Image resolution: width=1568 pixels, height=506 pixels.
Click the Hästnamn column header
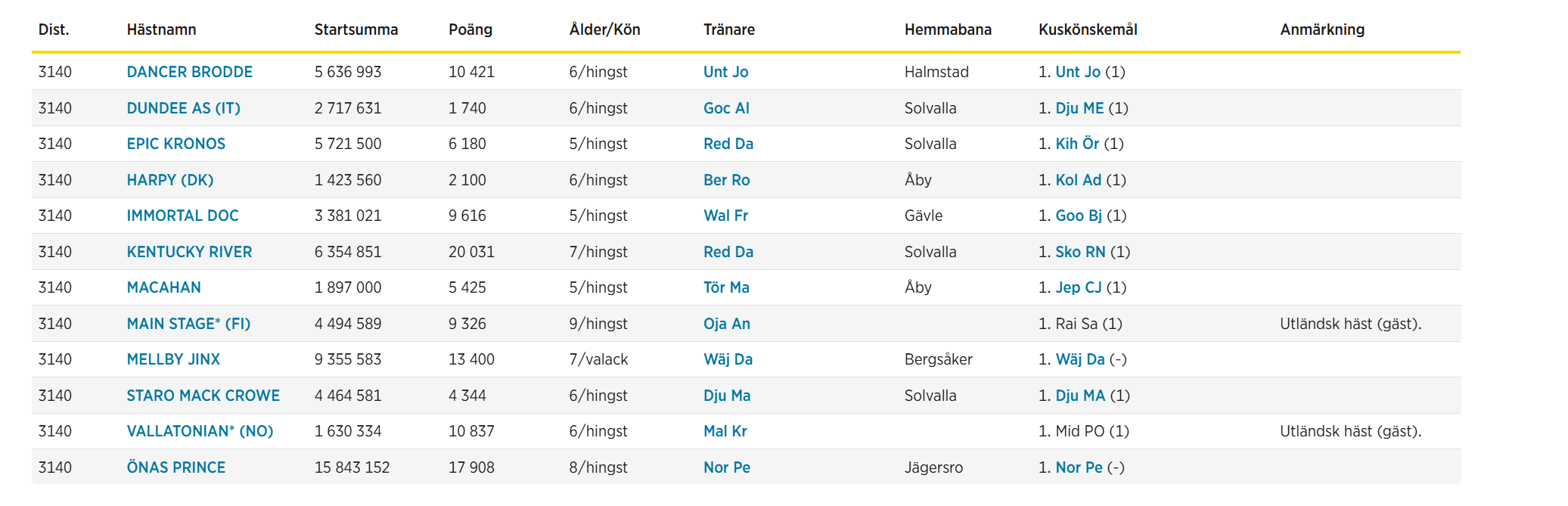pos(161,29)
